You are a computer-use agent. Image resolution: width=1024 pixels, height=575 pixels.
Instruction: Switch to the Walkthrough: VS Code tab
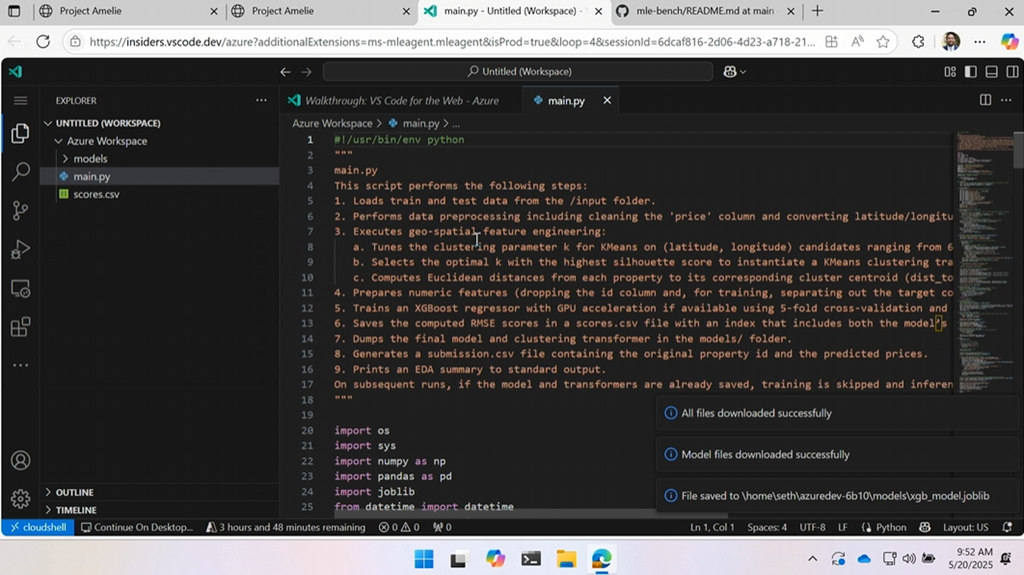click(401, 101)
